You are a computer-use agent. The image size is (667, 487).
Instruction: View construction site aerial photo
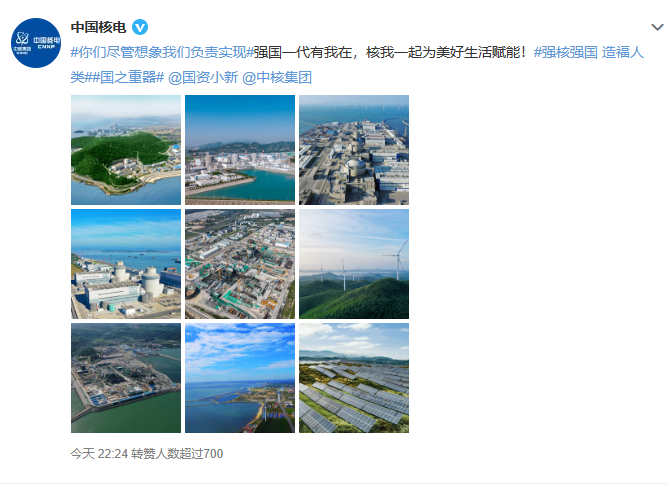(x=240, y=264)
